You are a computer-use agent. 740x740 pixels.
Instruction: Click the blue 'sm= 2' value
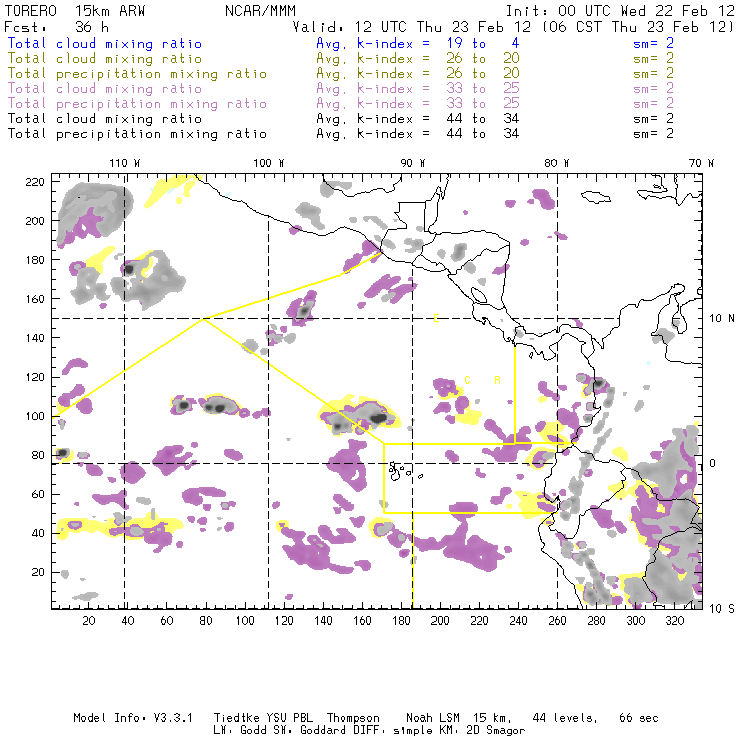653,44
